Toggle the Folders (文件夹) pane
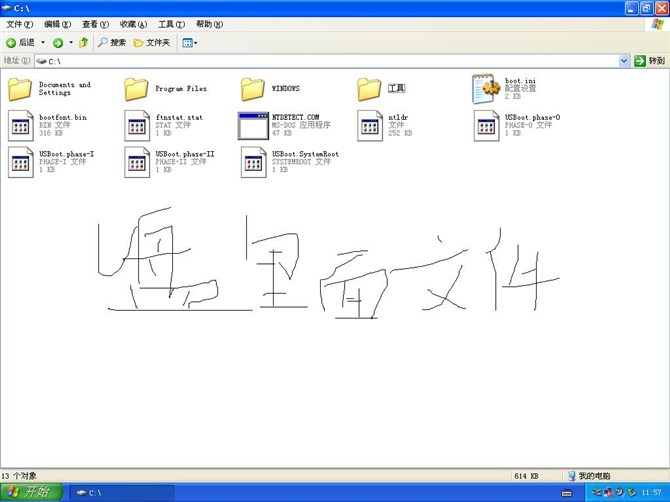Screen dimensions: 670x502 [x=152, y=43]
